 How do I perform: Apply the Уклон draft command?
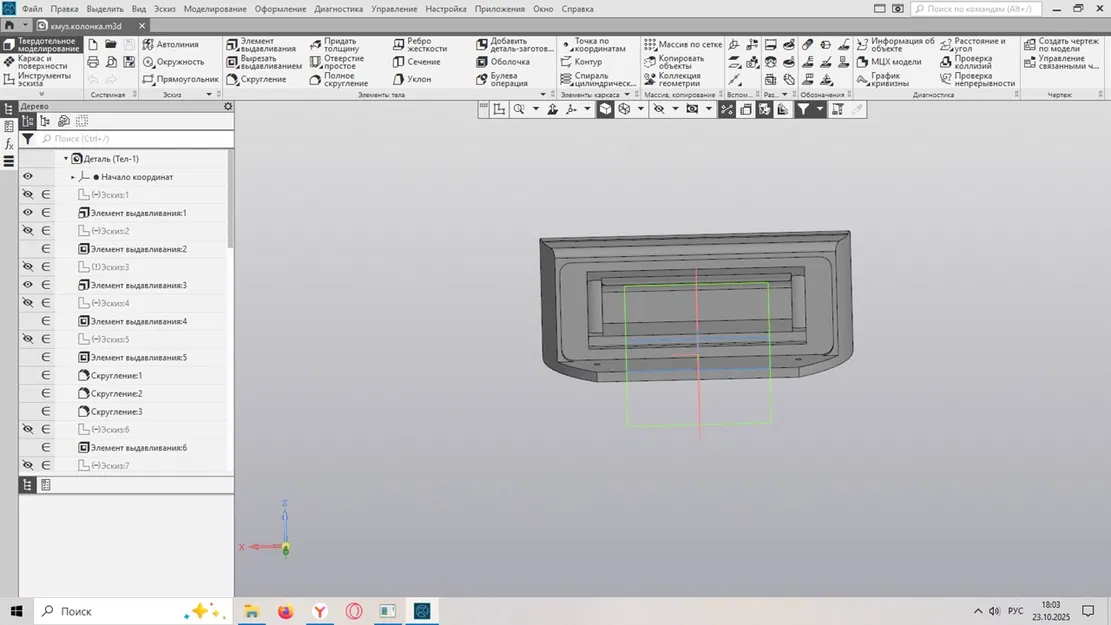pos(412,79)
